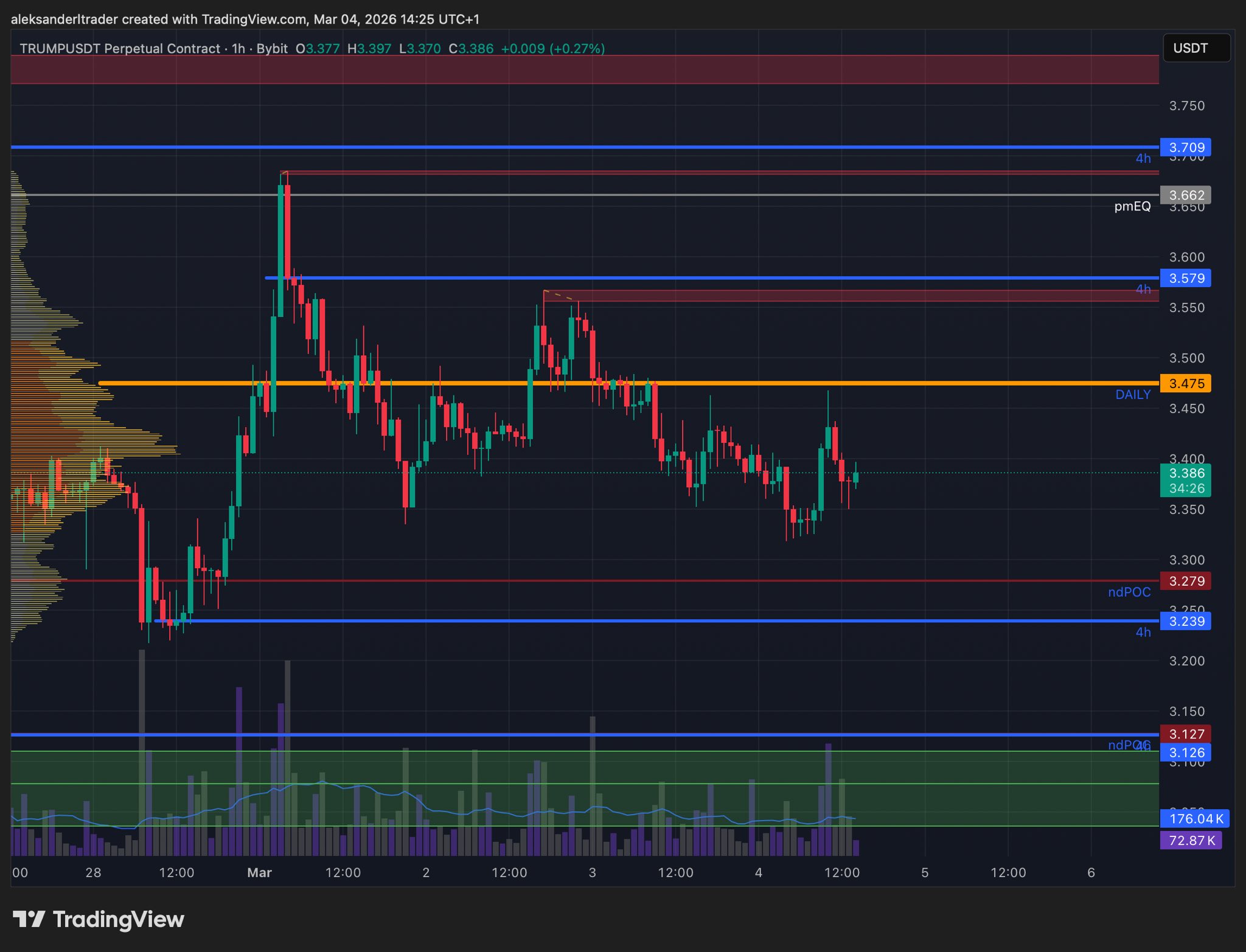Viewport: 1246px width, 952px height.
Task: Click the pmEQ line text label
Action: pyautogui.click(x=1132, y=207)
